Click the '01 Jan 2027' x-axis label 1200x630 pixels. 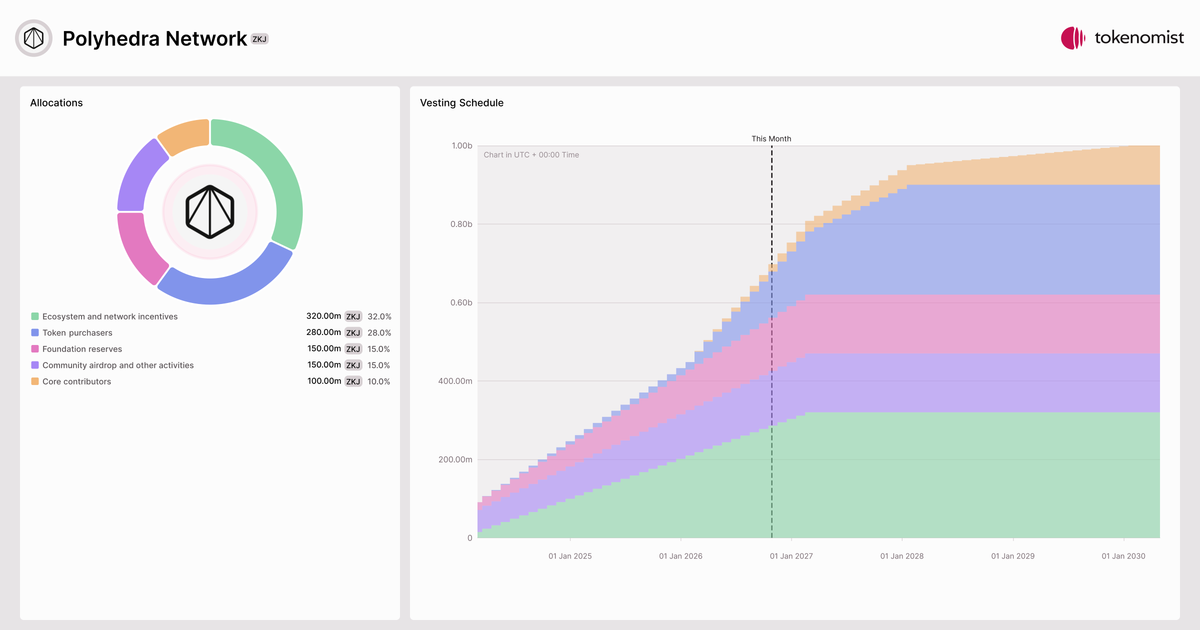click(x=792, y=555)
